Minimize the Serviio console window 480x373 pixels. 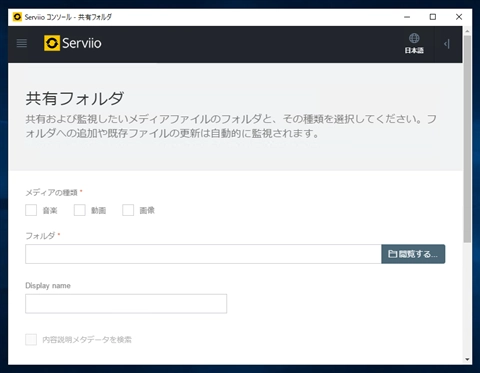[407, 17]
